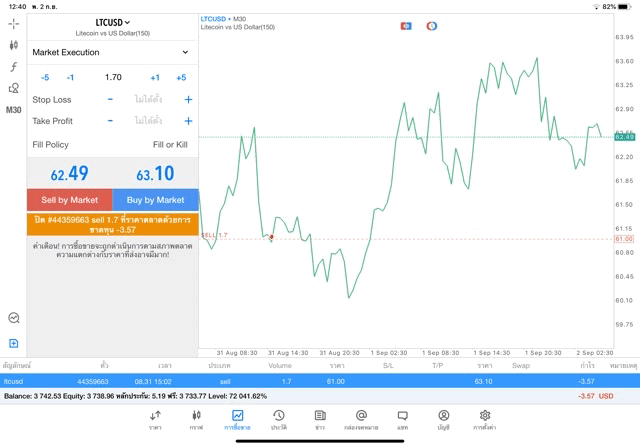Open the History tab icon
This screenshot has width=640, height=447.
point(278,419)
